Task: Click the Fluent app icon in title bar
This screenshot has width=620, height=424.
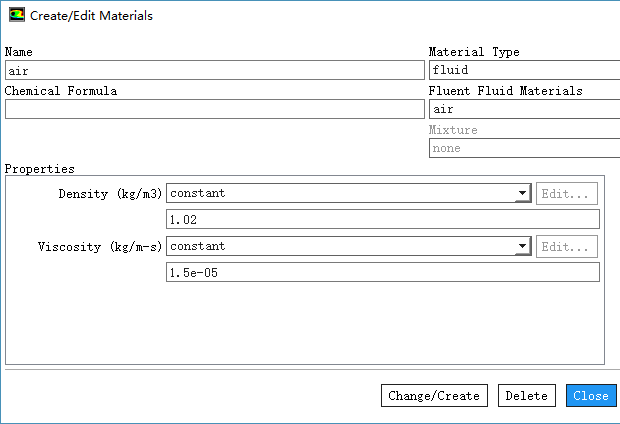Action: tap(16, 16)
